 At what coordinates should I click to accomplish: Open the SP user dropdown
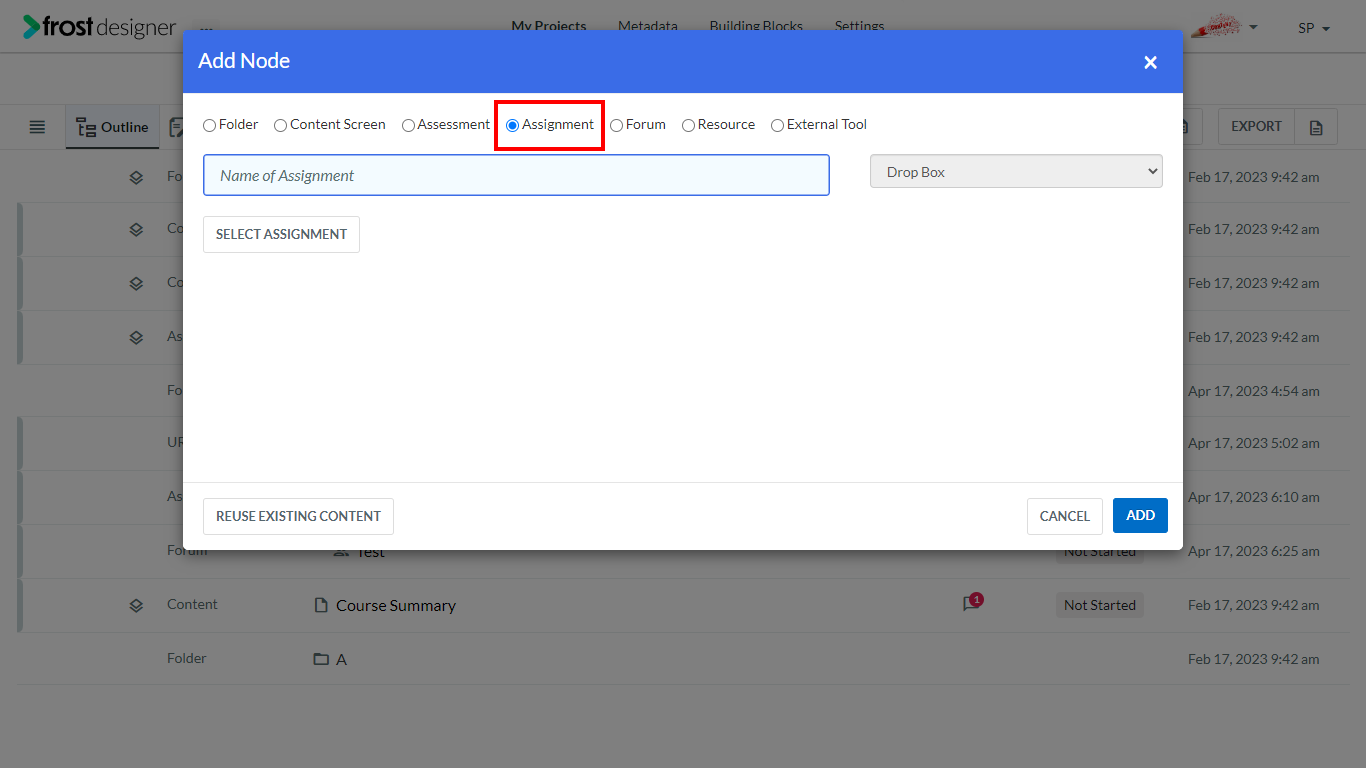click(1314, 28)
